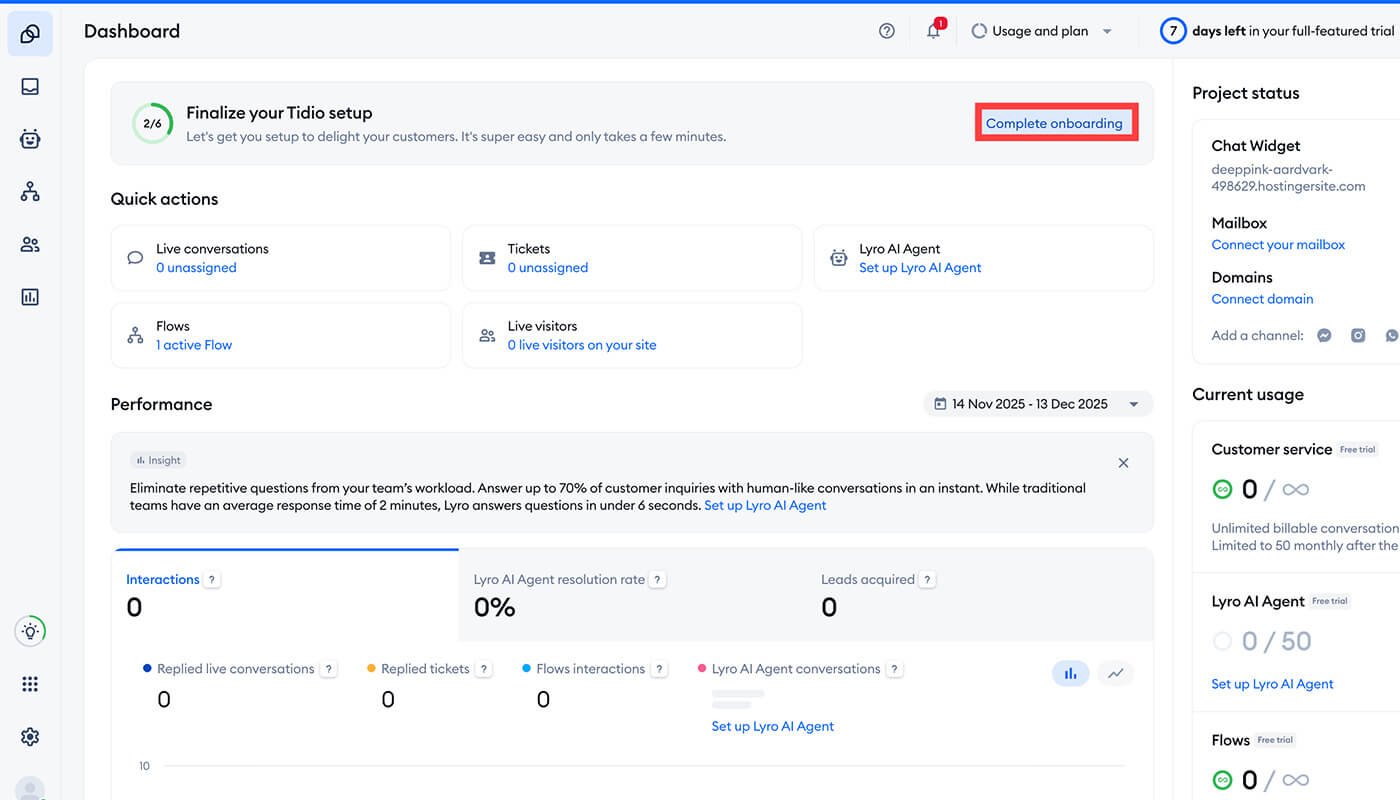The height and width of the screenshot is (800, 1400).
Task: Click the Complete onboarding link
Action: (1054, 124)
